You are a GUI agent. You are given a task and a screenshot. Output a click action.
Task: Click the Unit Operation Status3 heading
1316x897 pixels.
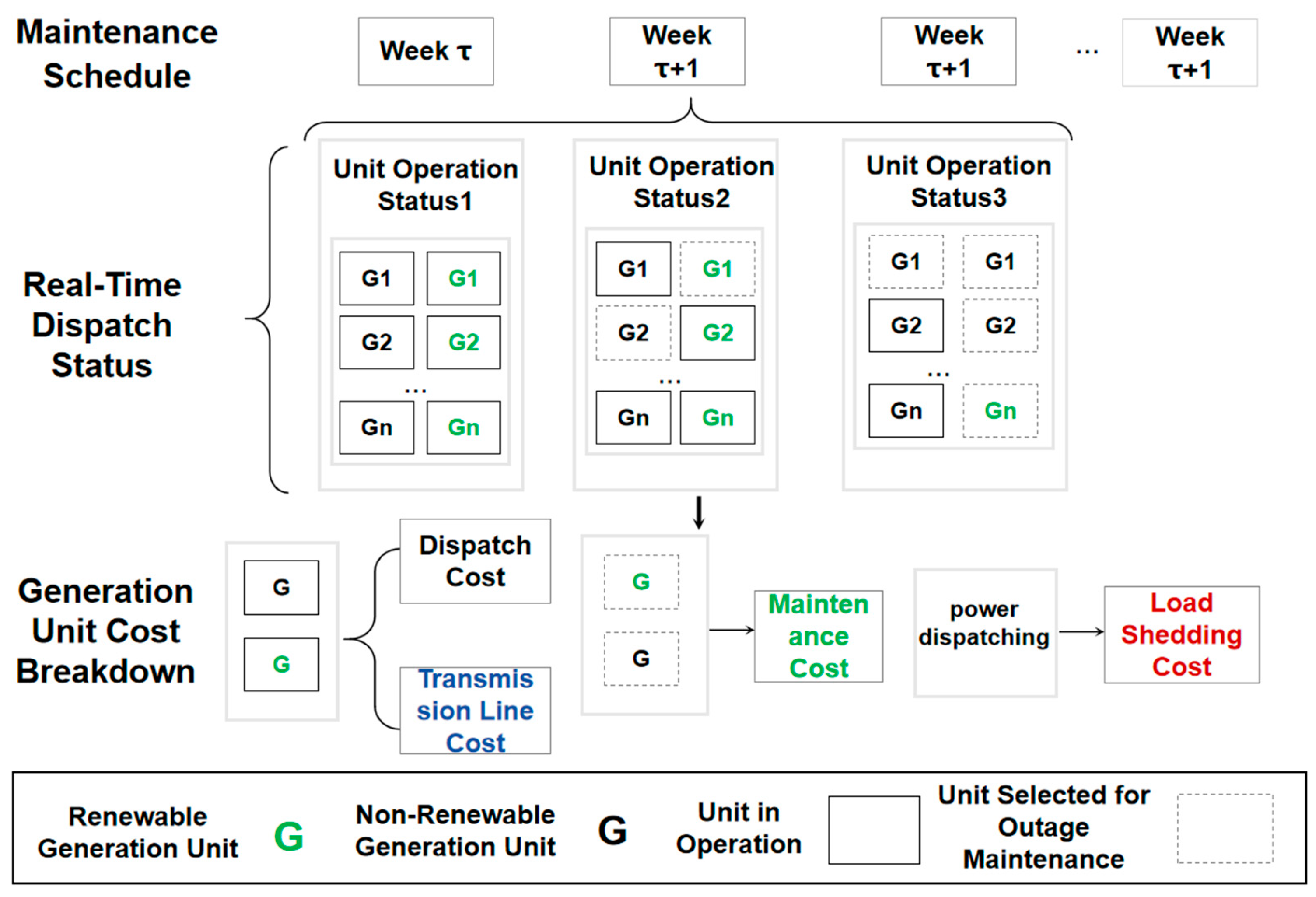click(958, 181)
